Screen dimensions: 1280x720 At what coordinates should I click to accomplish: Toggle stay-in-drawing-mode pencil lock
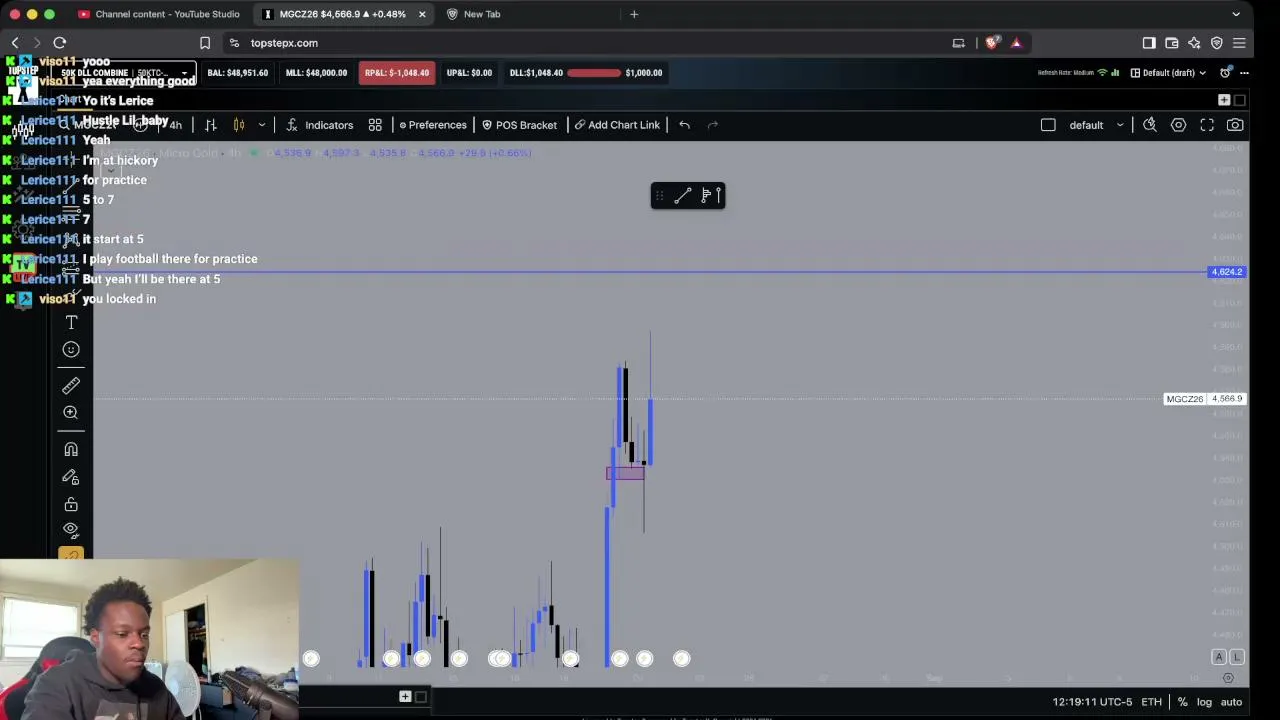click(71, 477)
